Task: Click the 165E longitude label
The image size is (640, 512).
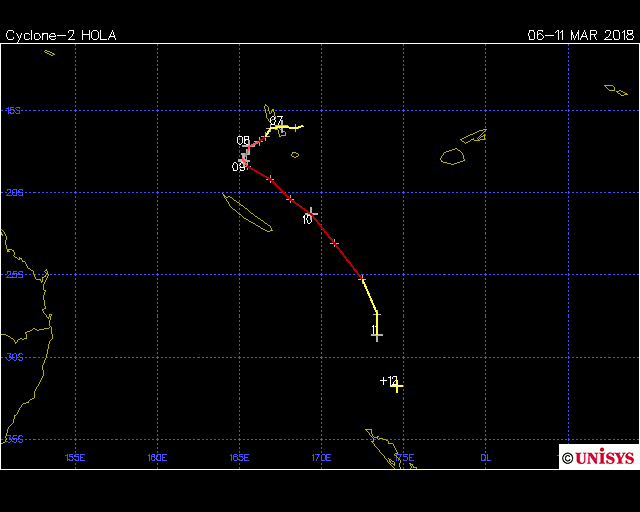Action: pos(239,458)
